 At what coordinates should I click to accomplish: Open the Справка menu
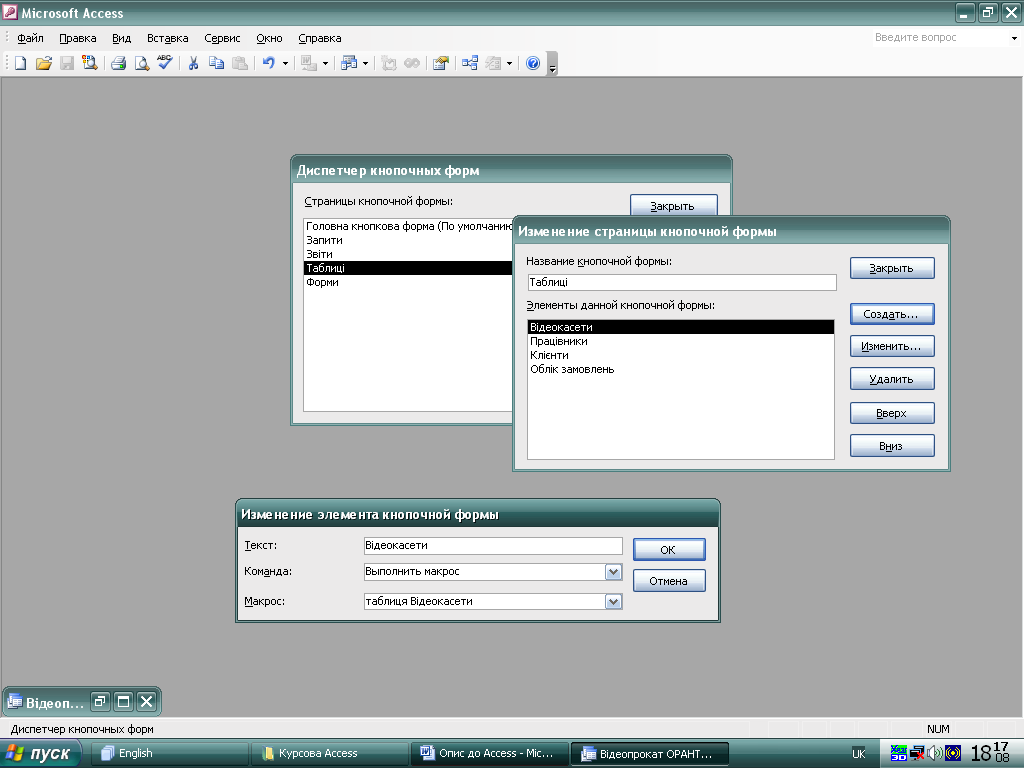click(x=320, y=38)
